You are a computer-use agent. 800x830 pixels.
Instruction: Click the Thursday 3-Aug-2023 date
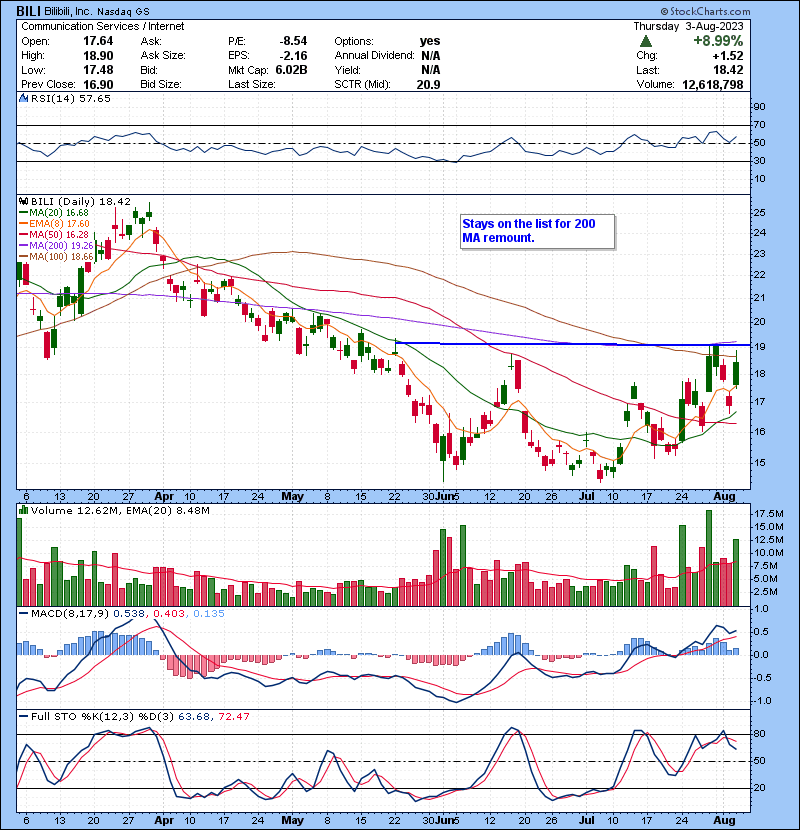(688, 26)
